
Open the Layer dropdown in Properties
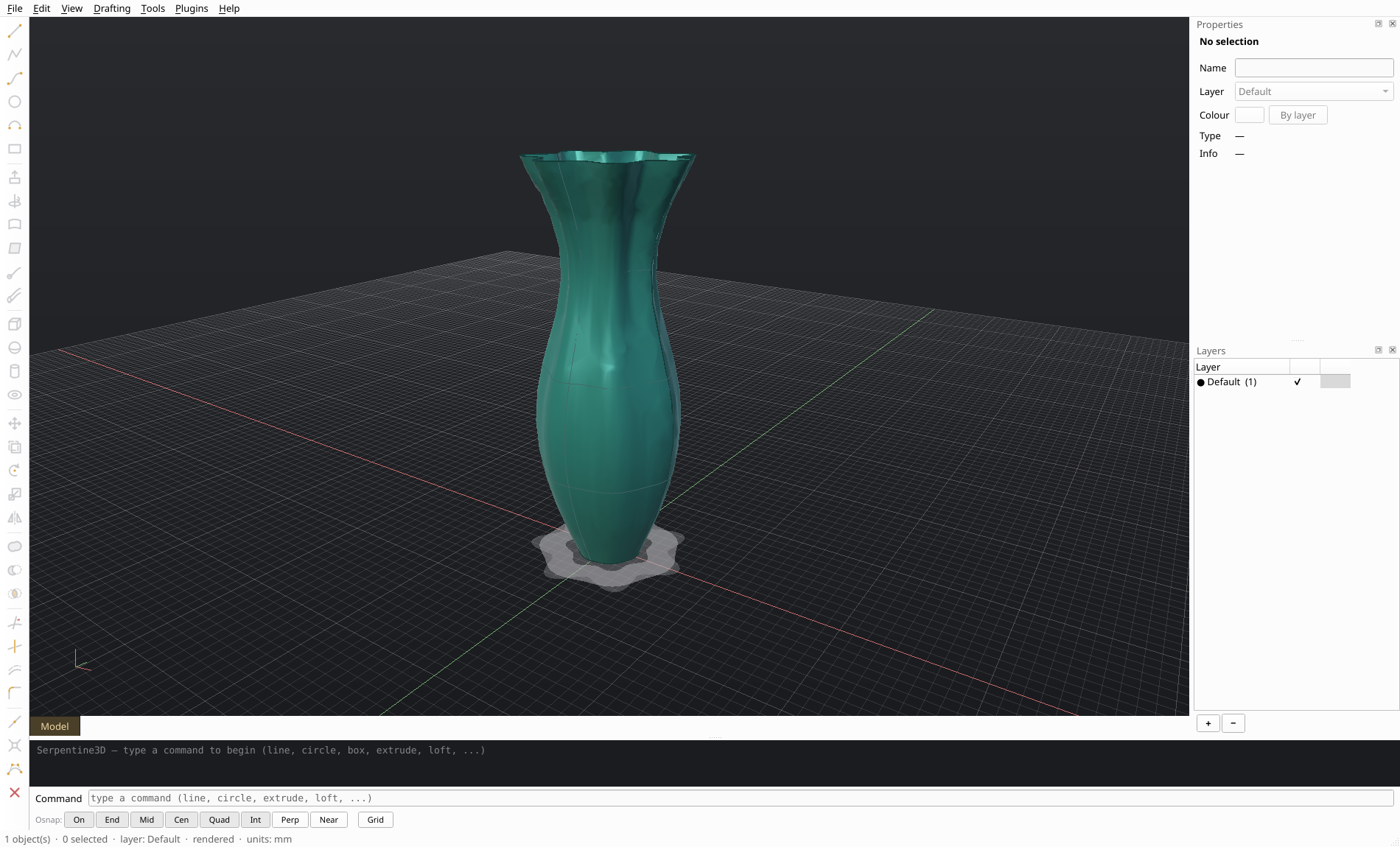click(x=1314, y=91)
